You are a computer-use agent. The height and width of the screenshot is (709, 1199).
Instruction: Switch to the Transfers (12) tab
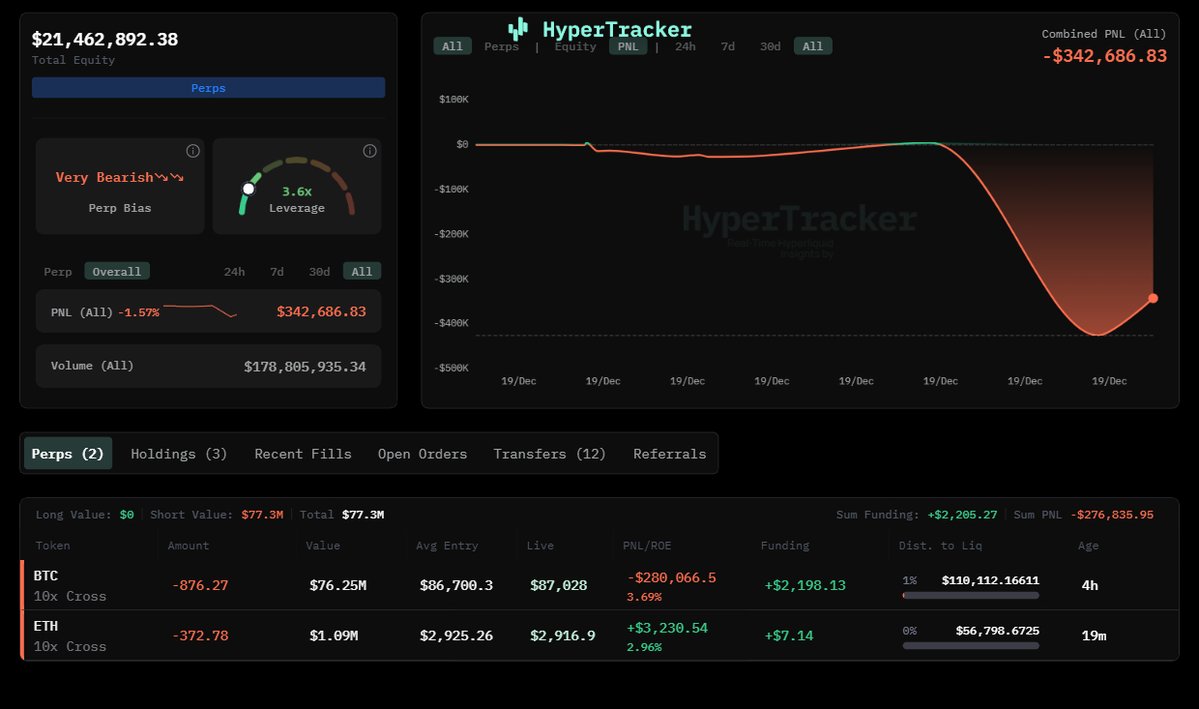click(x=549, y=453)
